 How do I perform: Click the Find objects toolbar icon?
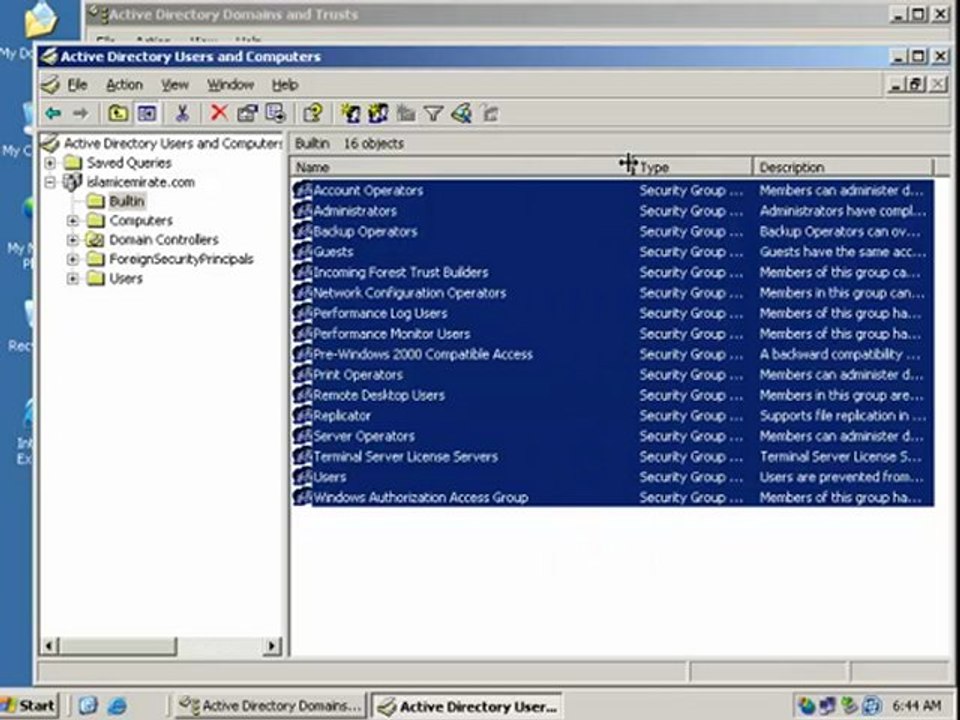461,113
